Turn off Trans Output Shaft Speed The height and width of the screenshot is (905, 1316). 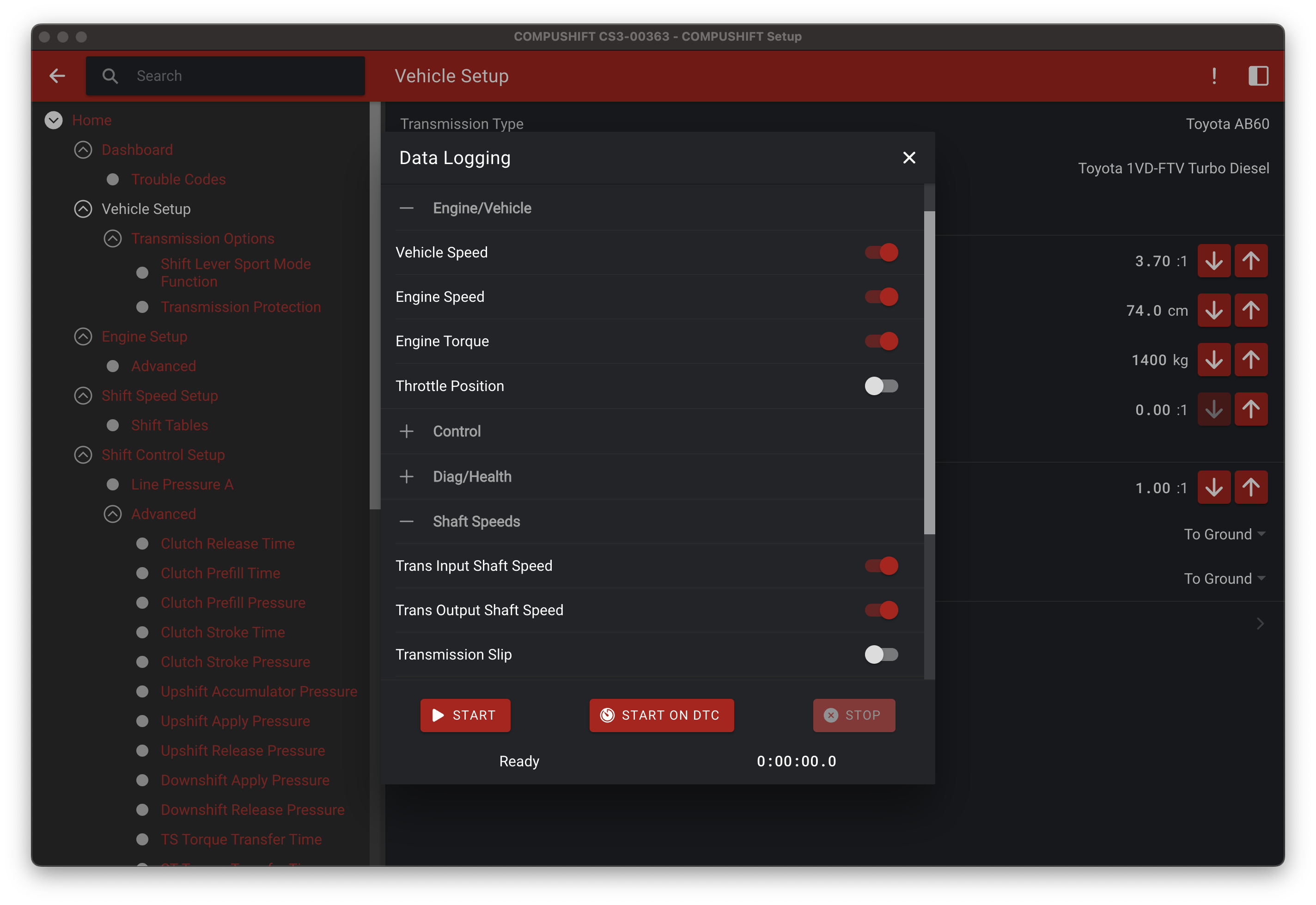(881, 610)
